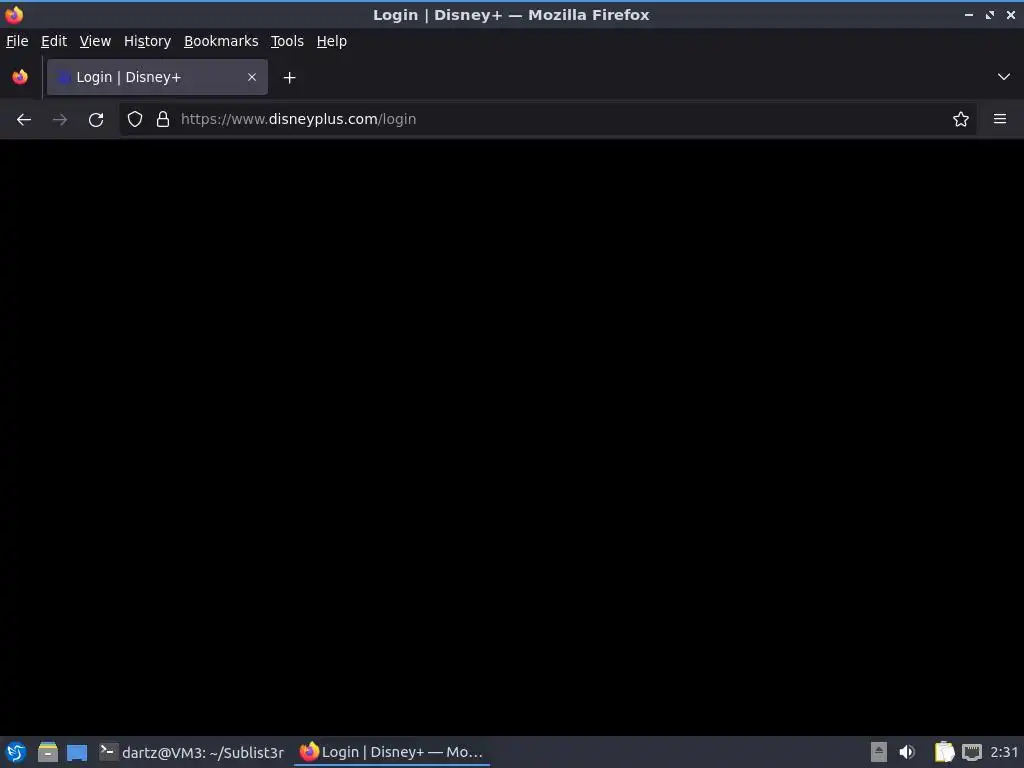
Task: Open Firefox View pinned icon
Action: pyautogui.click(x=20, y=77)
